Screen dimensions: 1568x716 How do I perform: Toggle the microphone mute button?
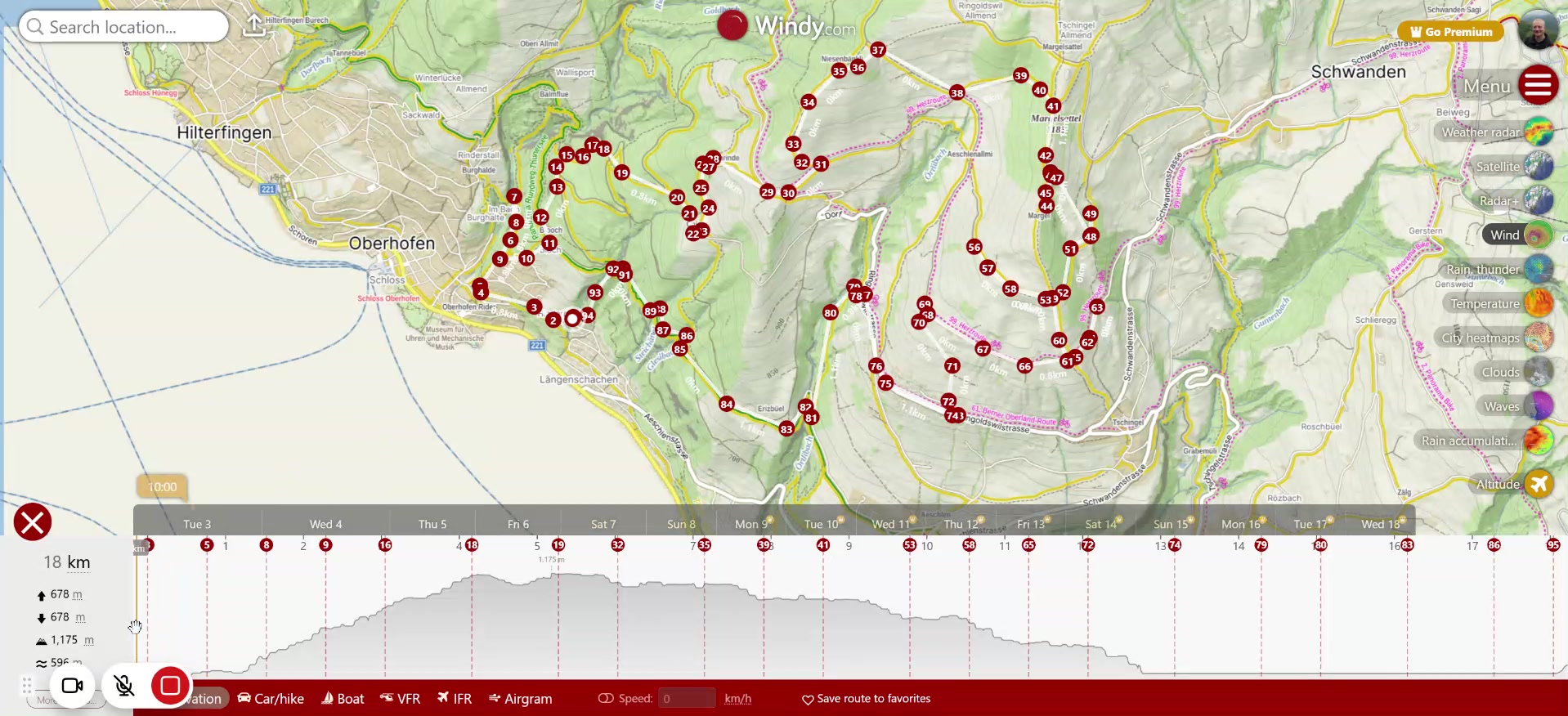tap(124, 686)
